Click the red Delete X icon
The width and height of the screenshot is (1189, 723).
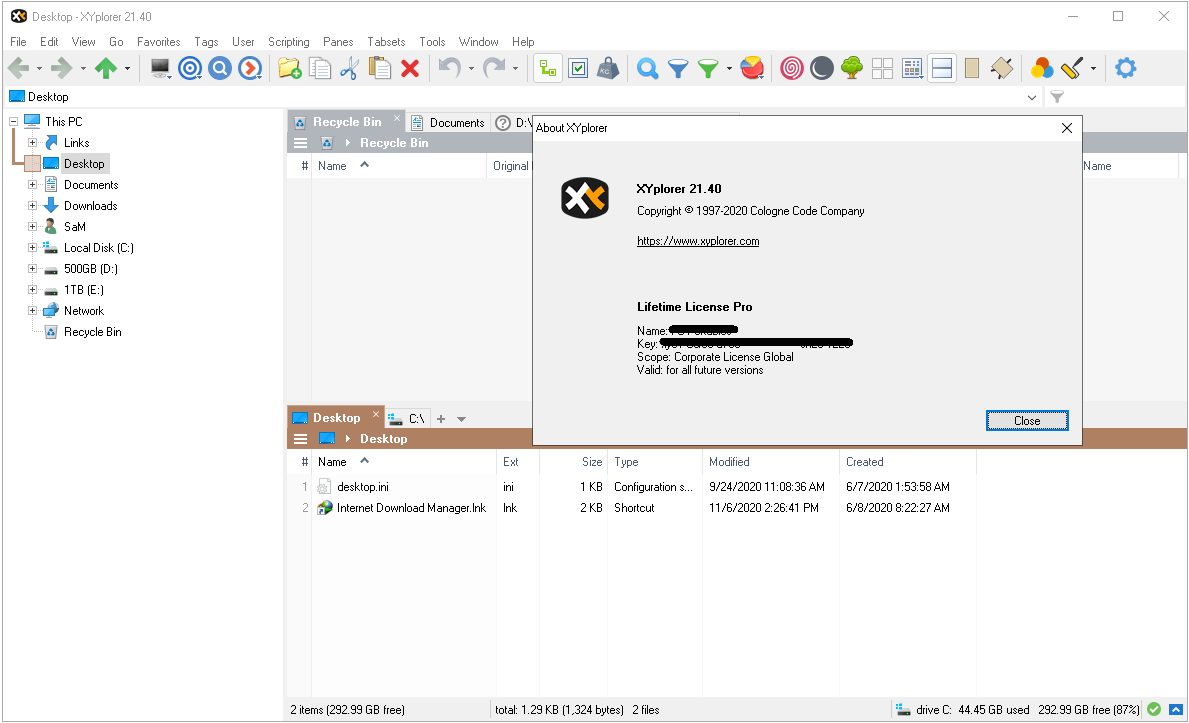[410, 68]
